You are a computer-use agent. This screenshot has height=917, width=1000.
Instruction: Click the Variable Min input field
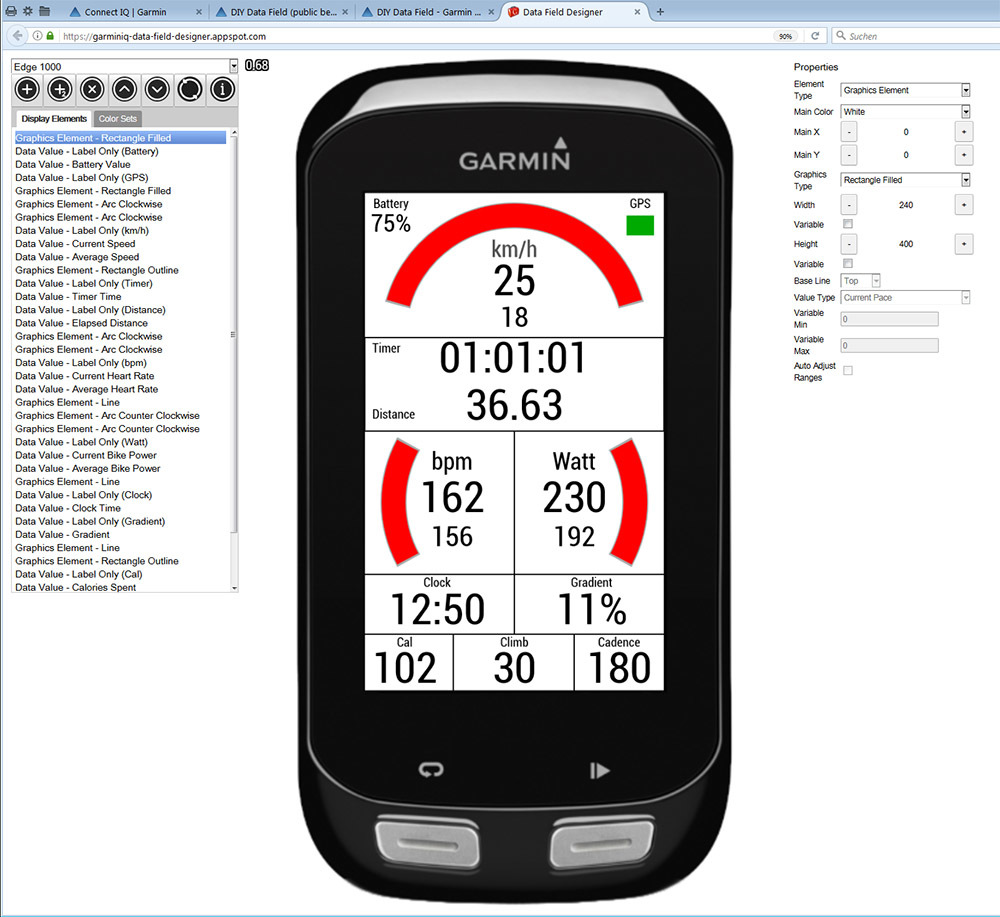point(889,319)
